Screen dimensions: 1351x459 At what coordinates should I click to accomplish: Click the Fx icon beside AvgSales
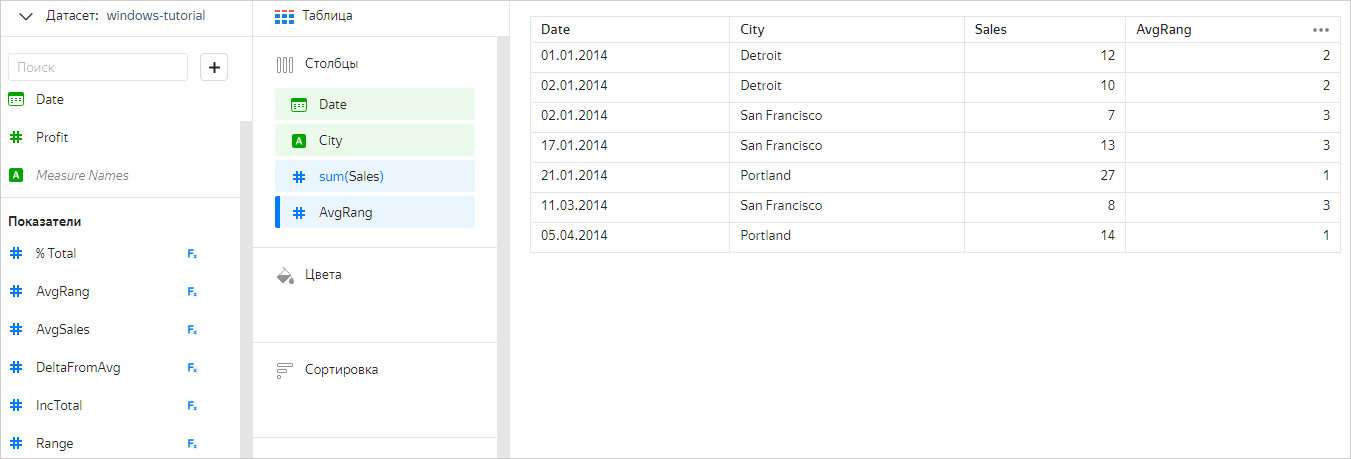pyautogui.click(x=192, y=330)
